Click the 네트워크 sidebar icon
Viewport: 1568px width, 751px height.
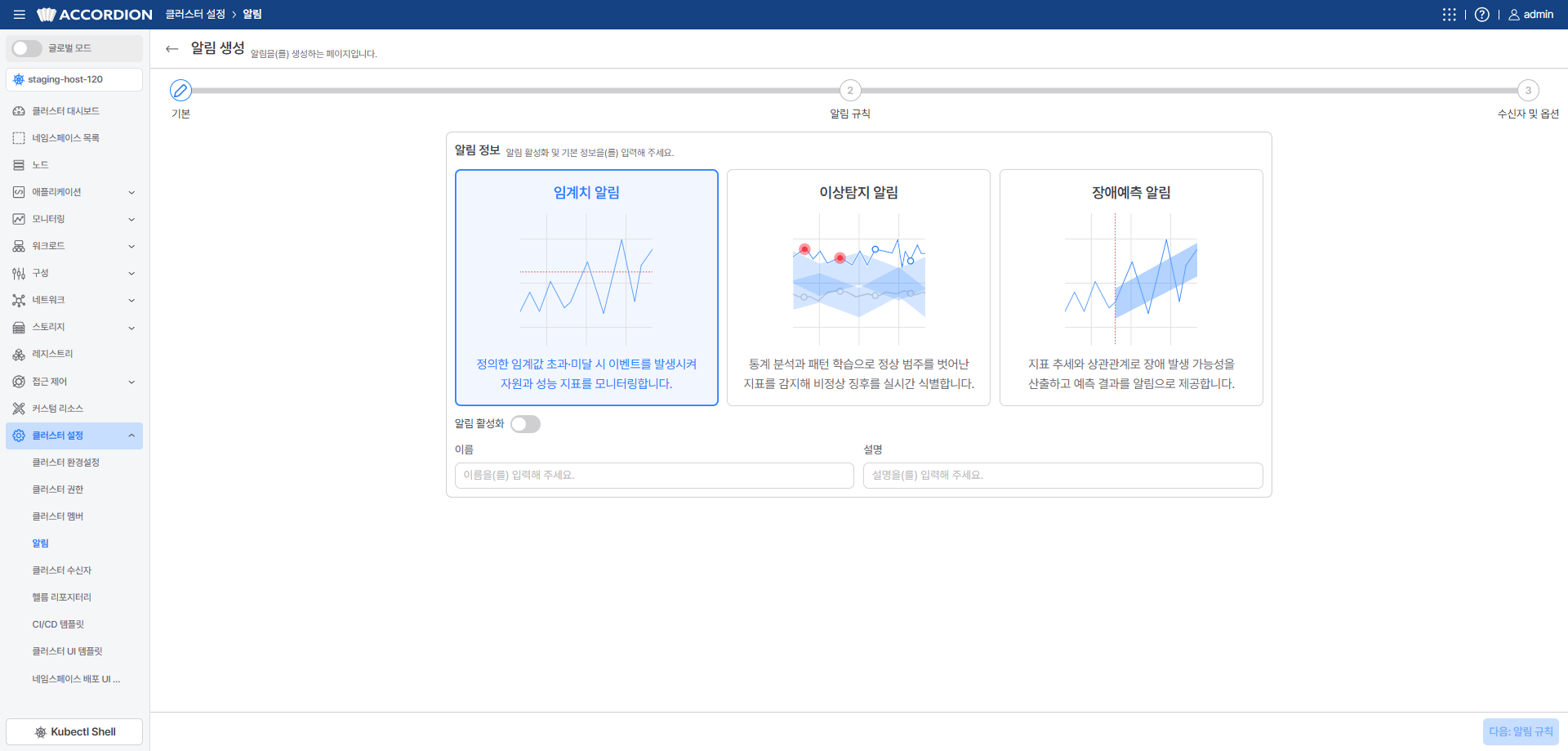click(19, 300)
